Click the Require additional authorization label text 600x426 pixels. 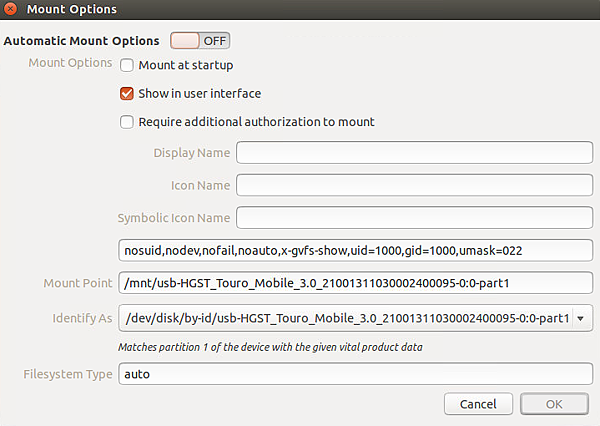[256, 122]
